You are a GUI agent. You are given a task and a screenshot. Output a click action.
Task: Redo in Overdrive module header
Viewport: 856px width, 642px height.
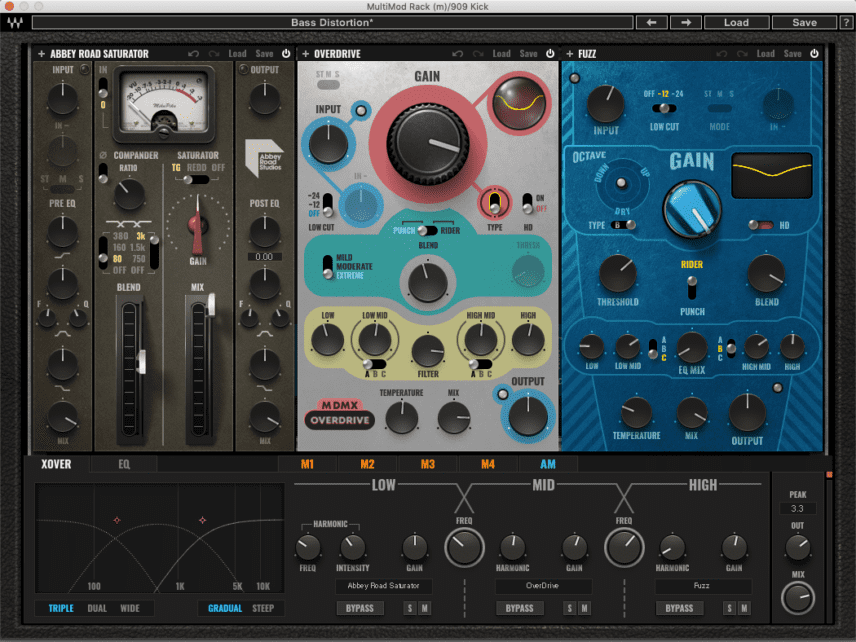pos(478,54)
